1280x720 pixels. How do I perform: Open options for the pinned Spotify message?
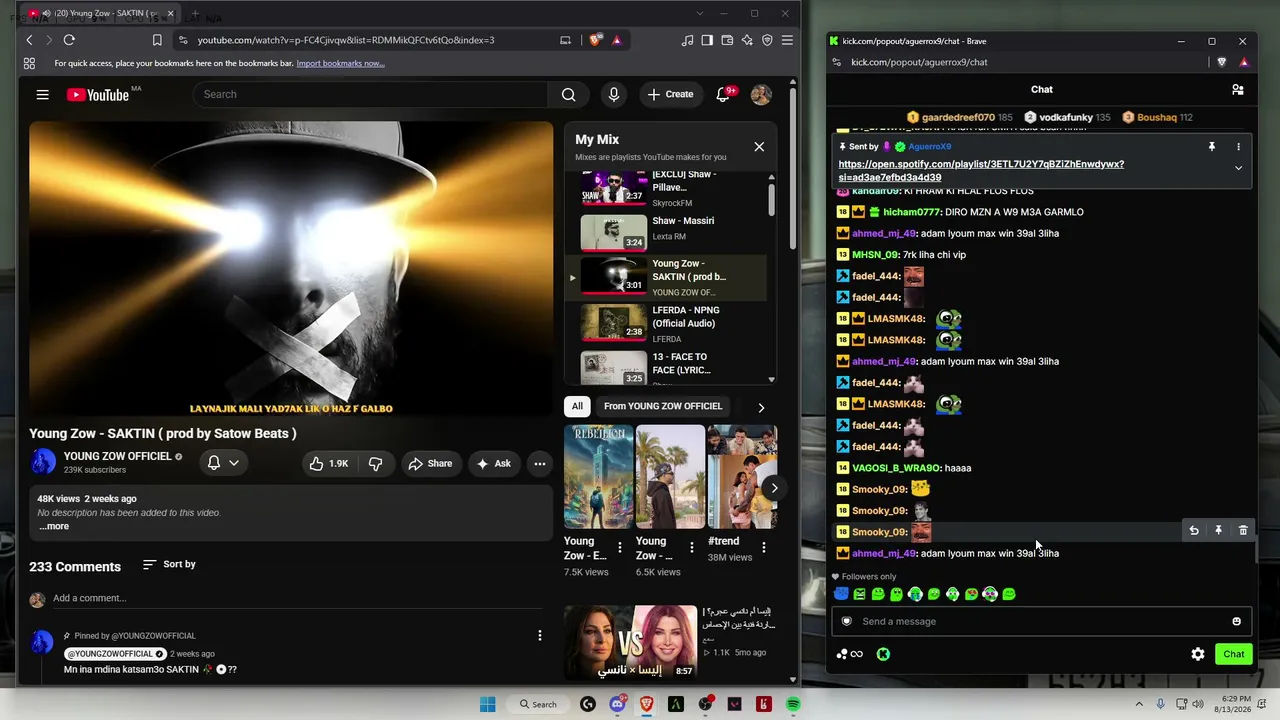coord(1238,147)
